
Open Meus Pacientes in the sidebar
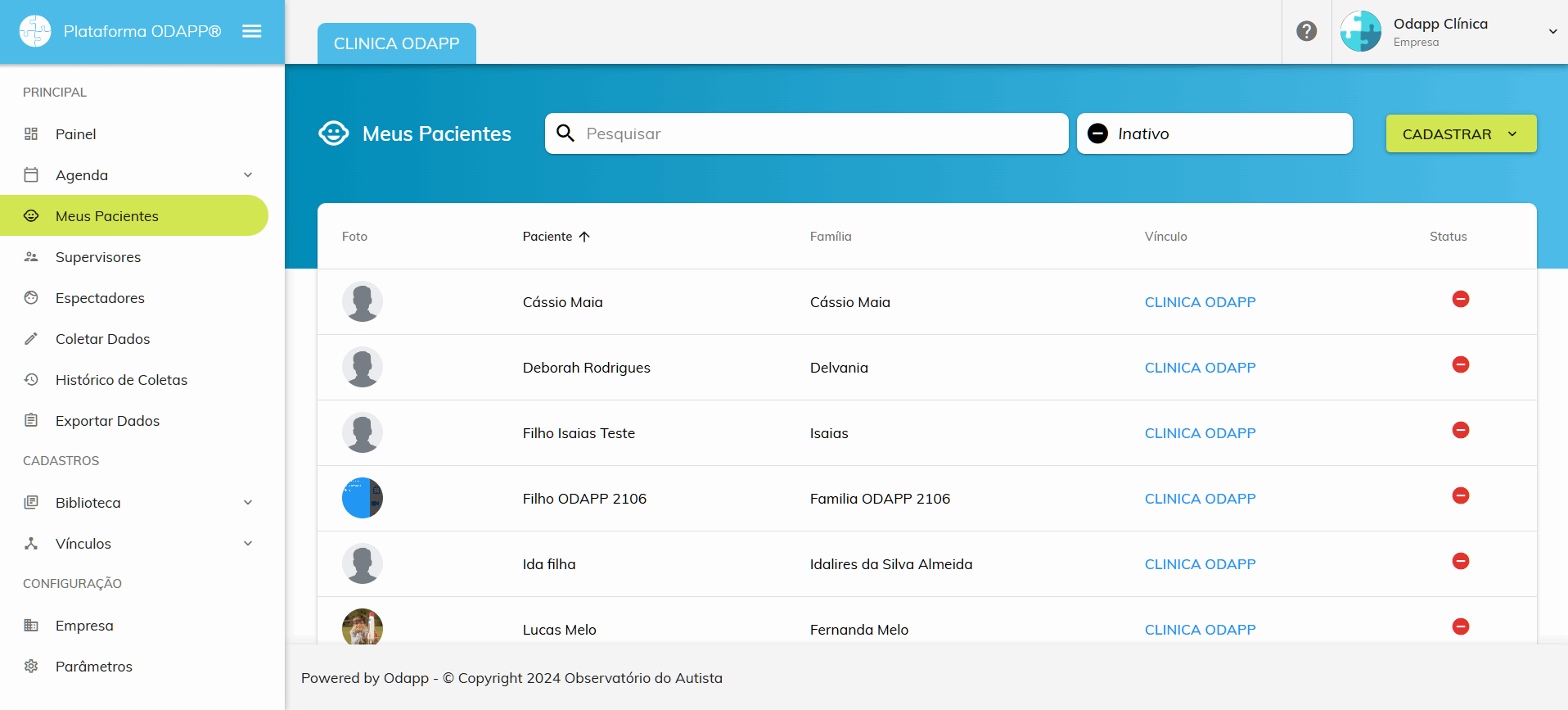134,215
